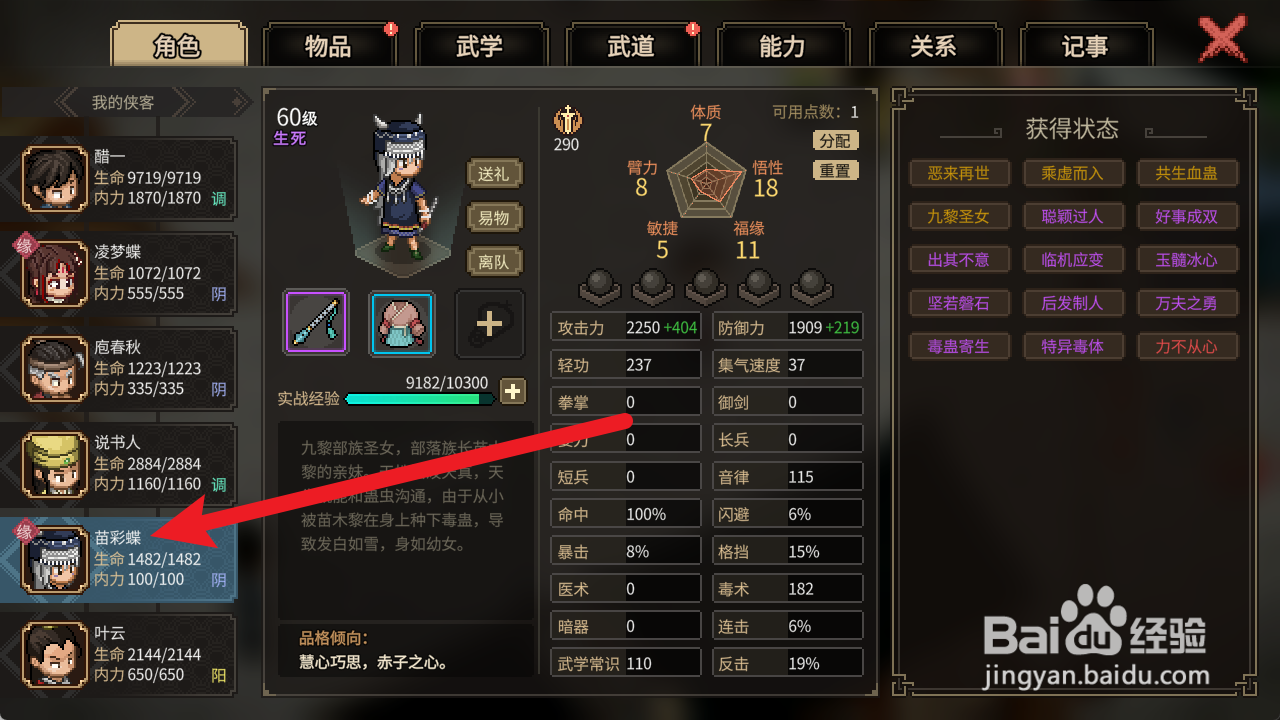The image size is (1280, 720).
Task: Open the 武学 tab
Action: tap(479, 46)
